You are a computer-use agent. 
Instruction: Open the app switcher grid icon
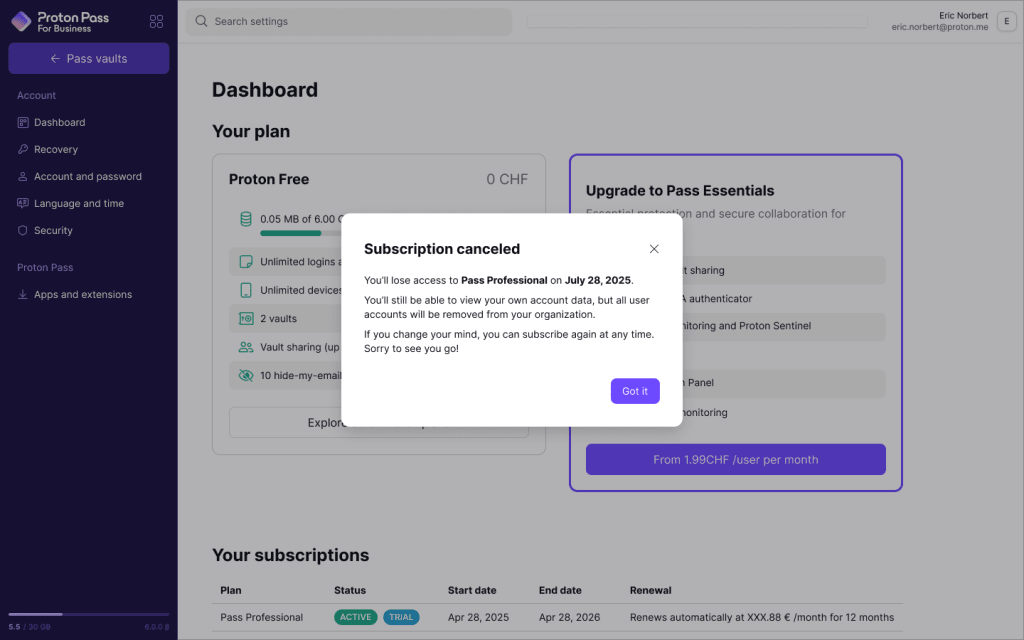pos(156,22)
